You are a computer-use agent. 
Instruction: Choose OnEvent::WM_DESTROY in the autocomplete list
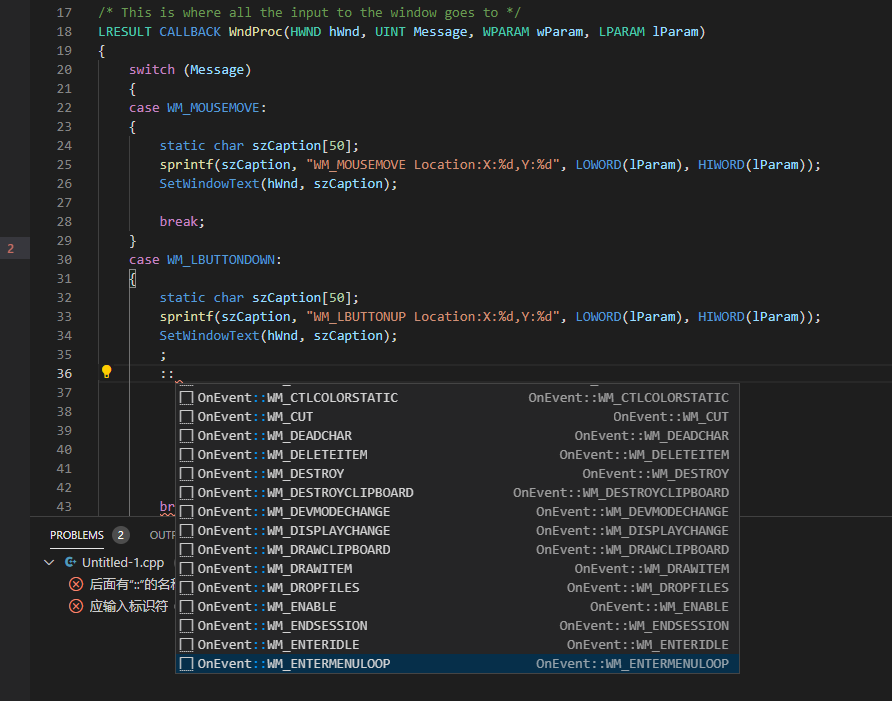coord(457,473)
